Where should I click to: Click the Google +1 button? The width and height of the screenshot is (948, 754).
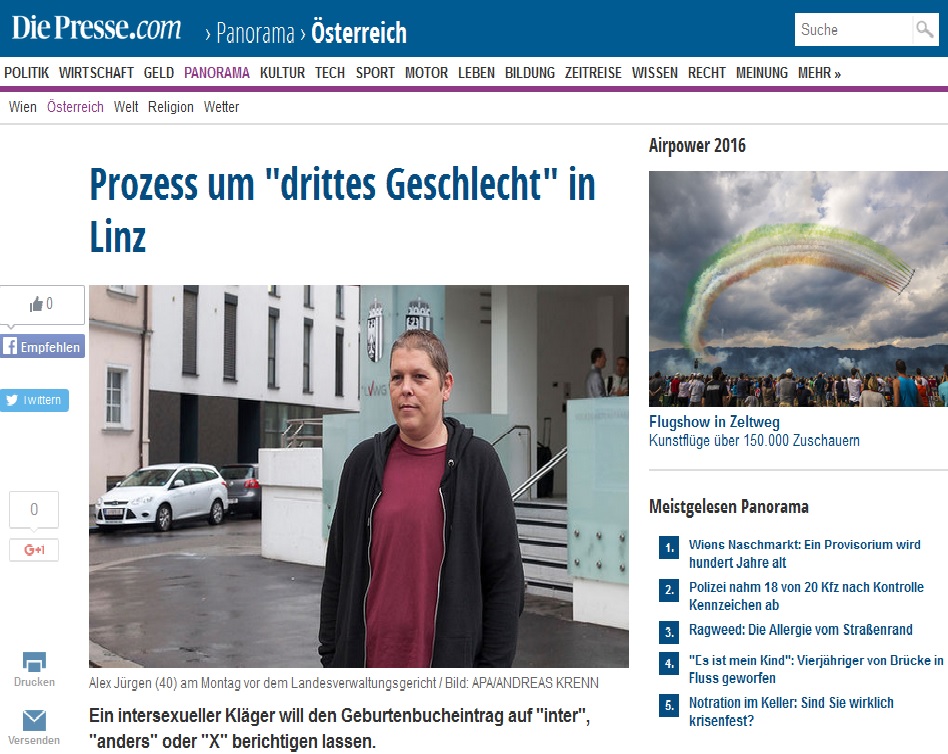tap(34, 550)
